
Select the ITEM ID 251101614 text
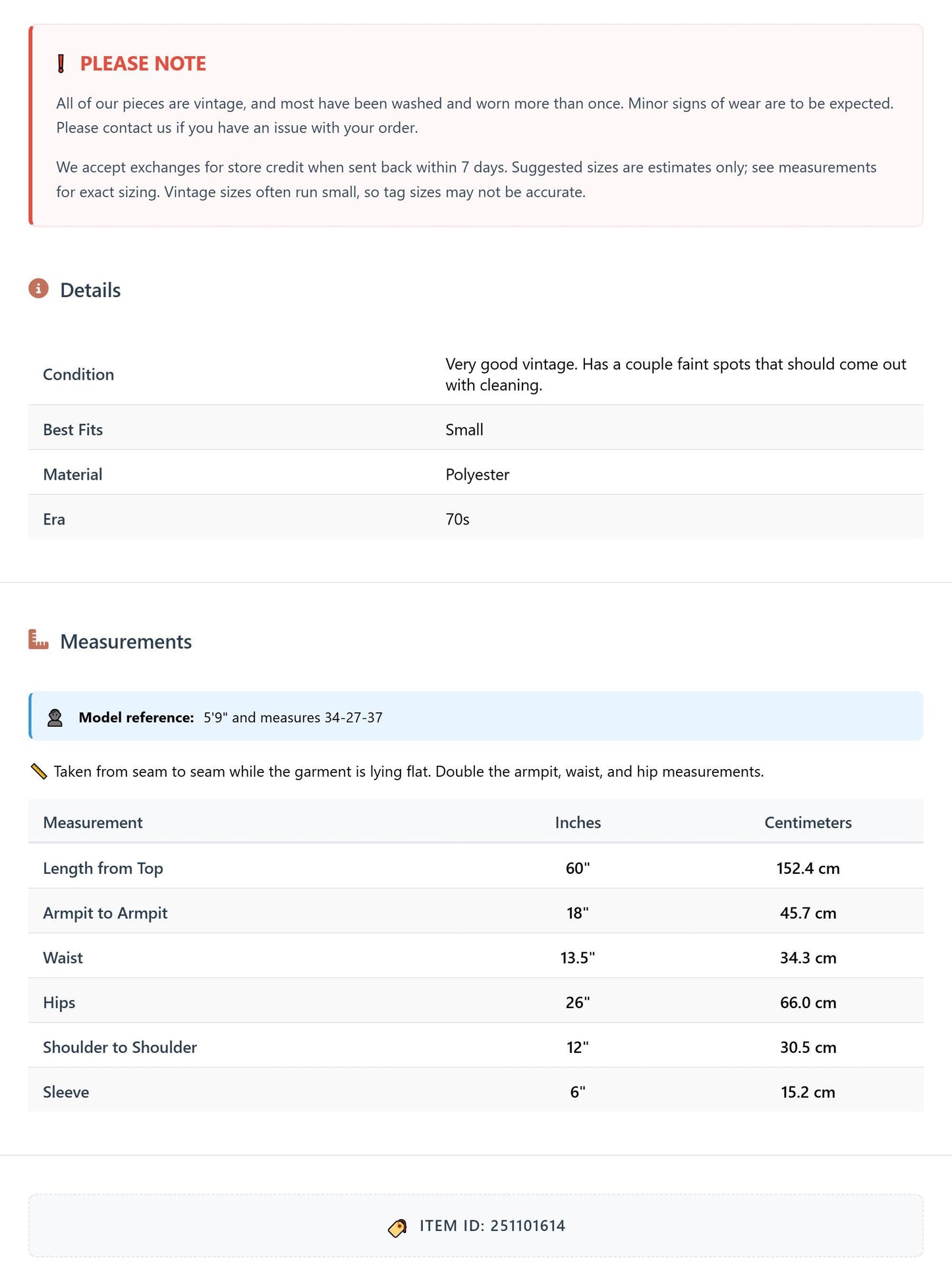click(x=492, y=1226)
